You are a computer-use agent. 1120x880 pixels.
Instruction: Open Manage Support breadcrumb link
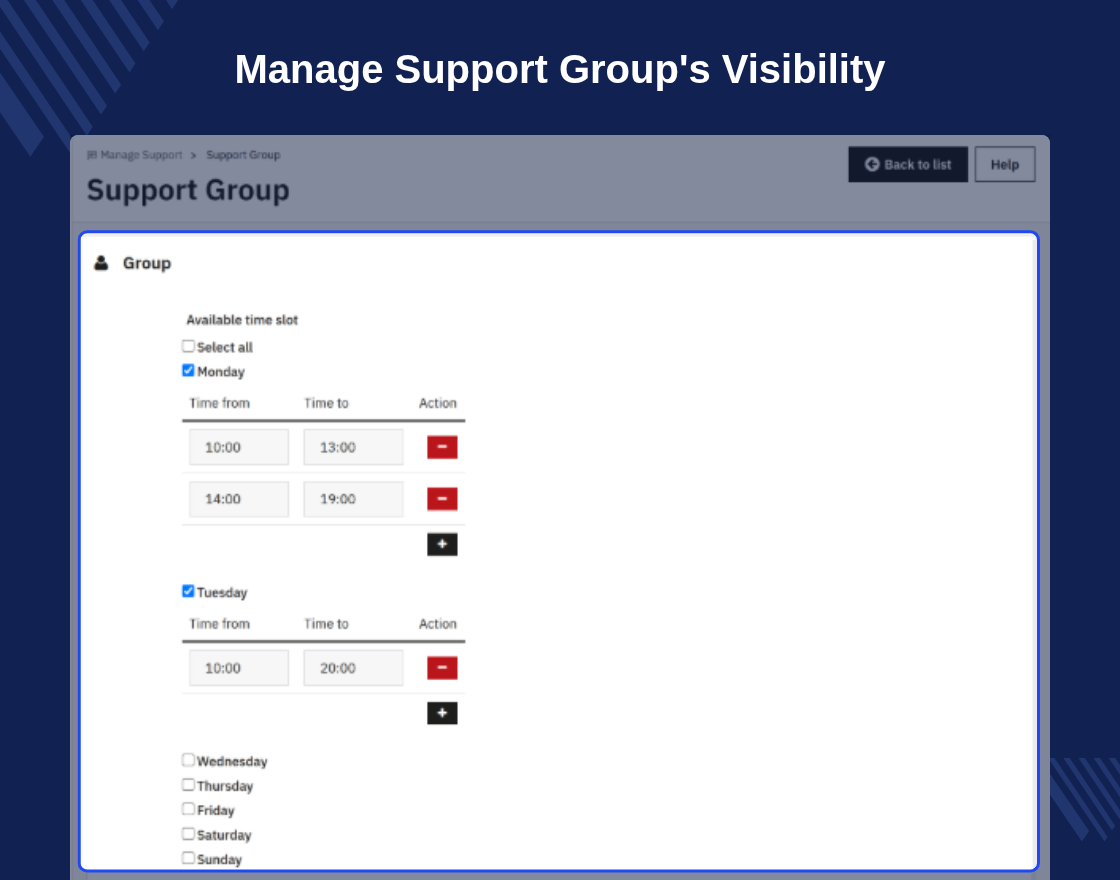pyautogui.click(x=135, y=155)
